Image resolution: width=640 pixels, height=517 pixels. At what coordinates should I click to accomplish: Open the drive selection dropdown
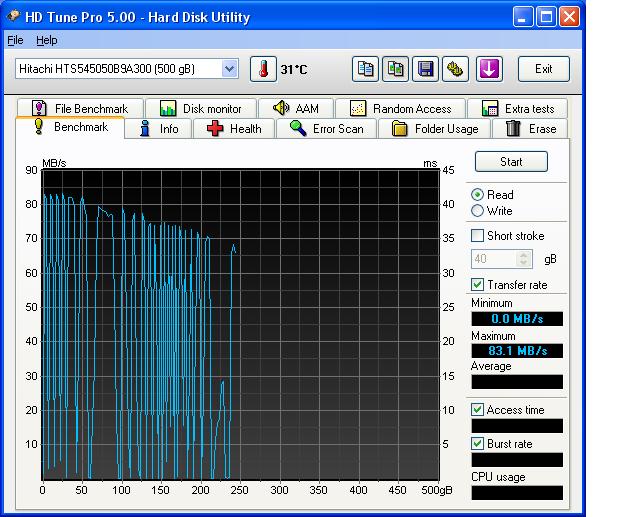click(x=230, y=69)
